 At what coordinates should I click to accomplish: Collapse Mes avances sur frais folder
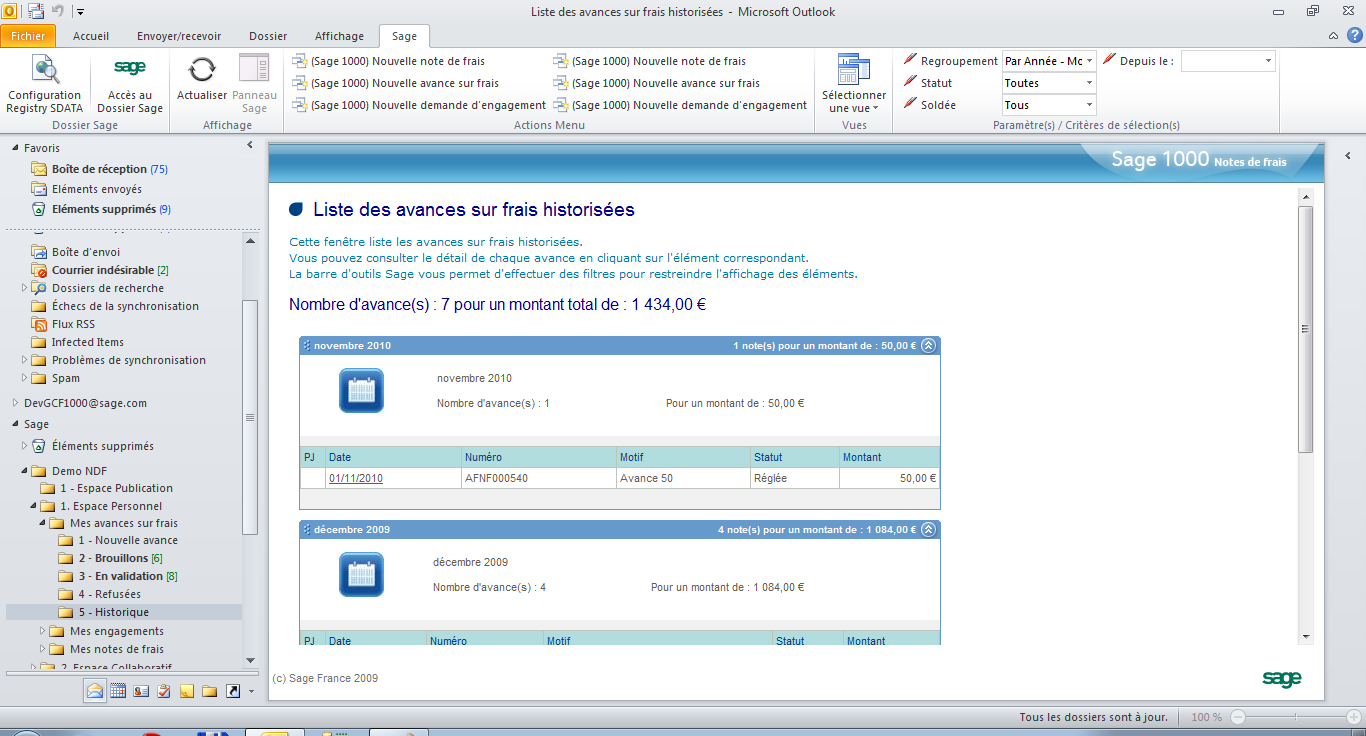42,523
